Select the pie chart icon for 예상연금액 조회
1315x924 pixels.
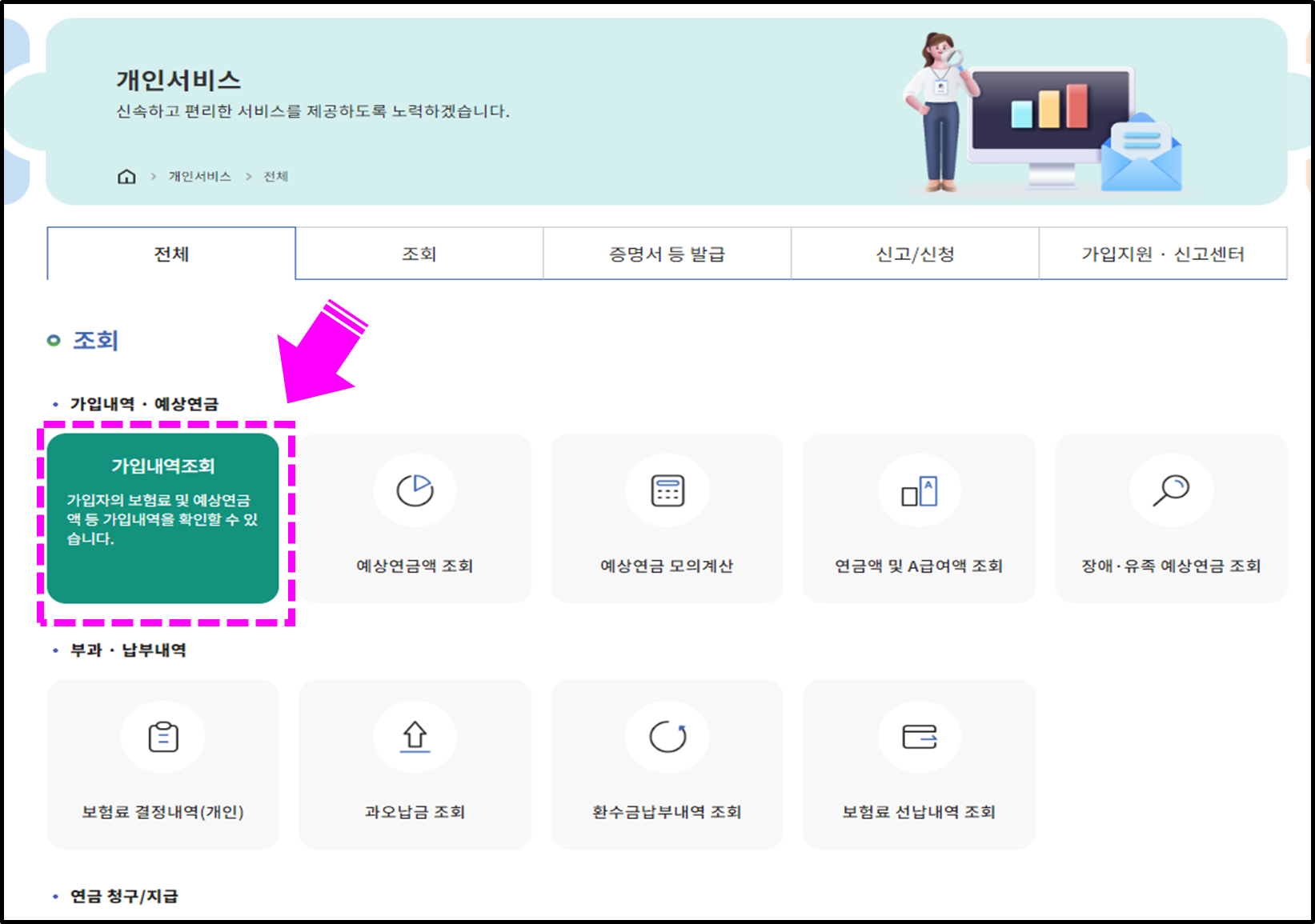point(415,491)
